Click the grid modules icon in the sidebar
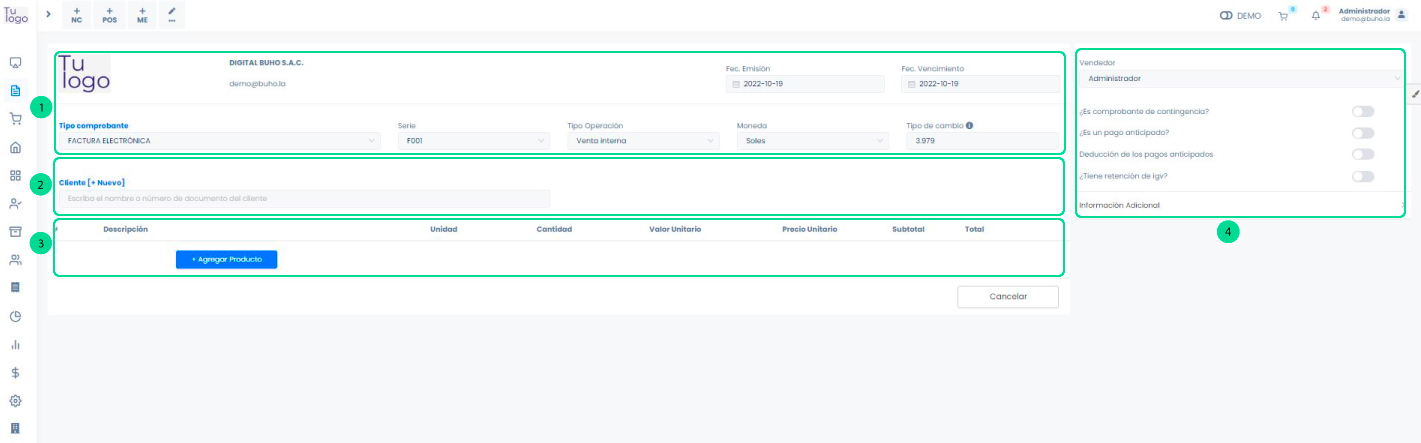Image resolution: width=1421 pixels, height=443 pixels. click(x=15, y=175)
